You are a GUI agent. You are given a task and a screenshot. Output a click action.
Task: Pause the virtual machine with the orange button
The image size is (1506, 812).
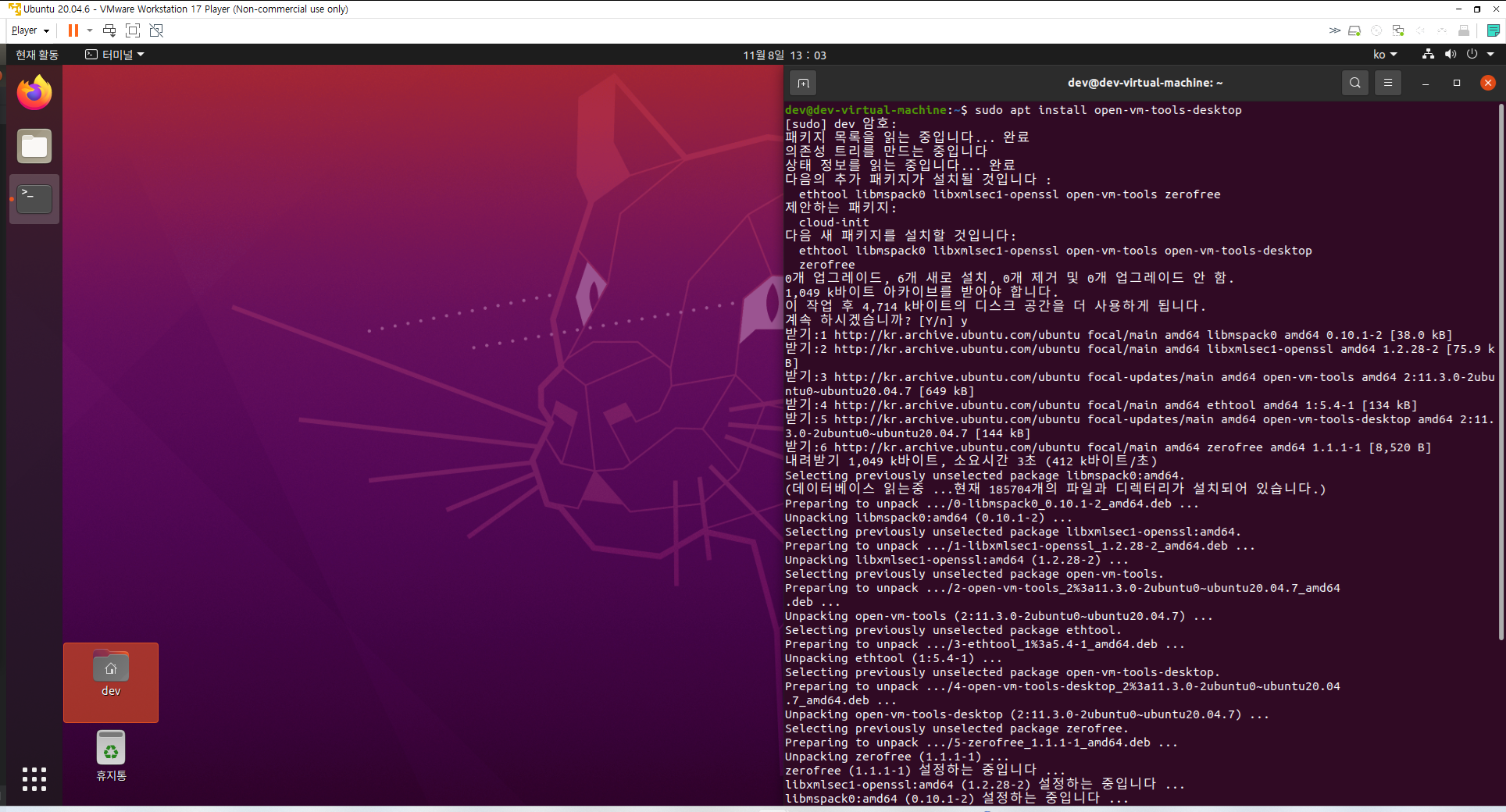pos(73,30)
